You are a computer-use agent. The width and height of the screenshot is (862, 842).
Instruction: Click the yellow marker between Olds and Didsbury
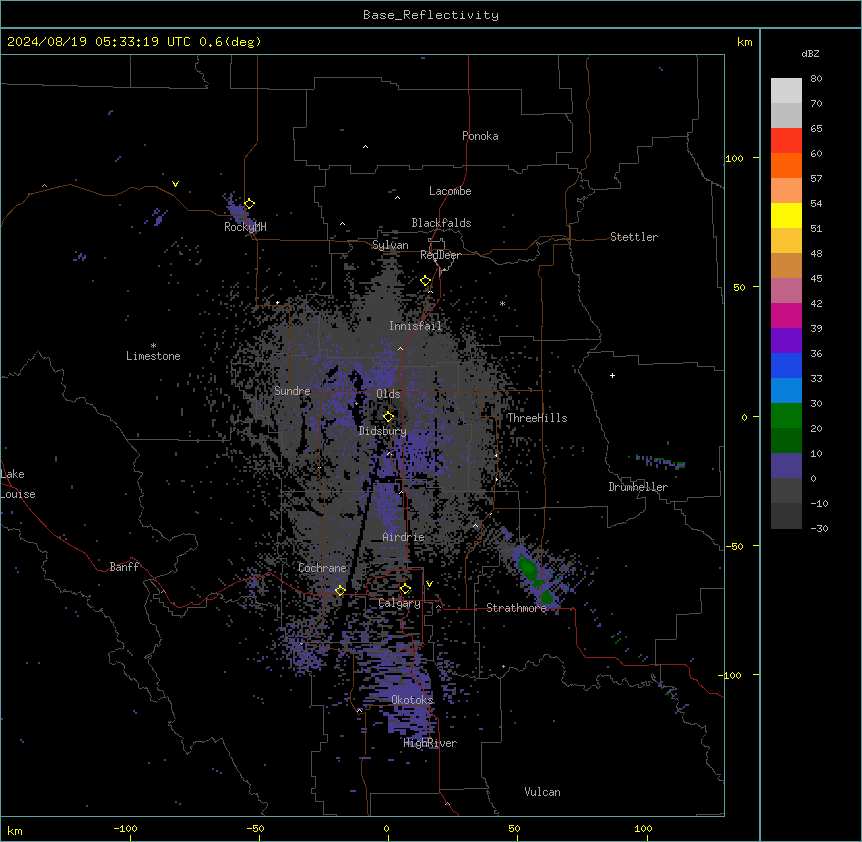388,416
